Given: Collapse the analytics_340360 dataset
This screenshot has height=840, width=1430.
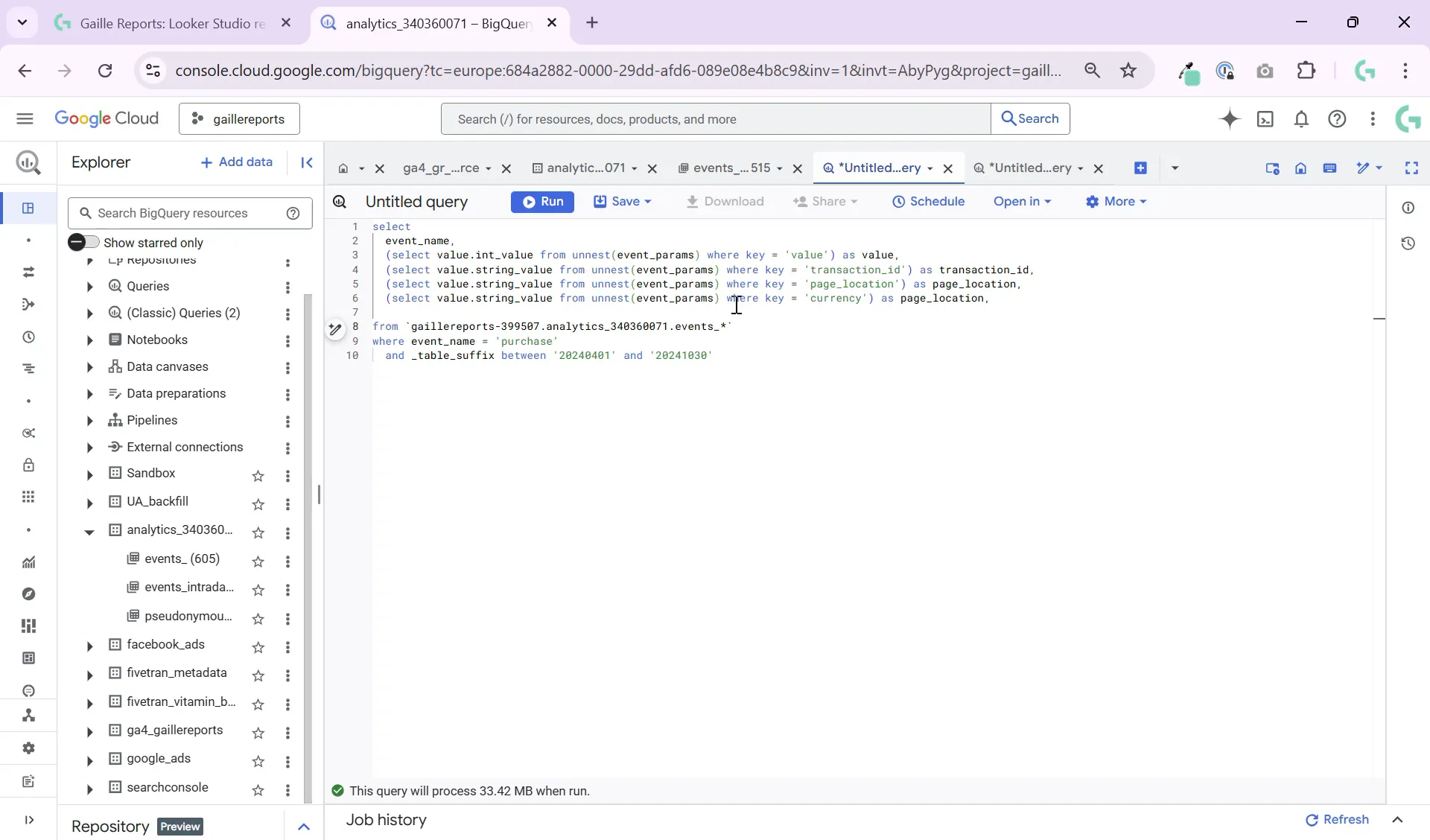Looking at the screenshot, I should click(x=89, y=532).
